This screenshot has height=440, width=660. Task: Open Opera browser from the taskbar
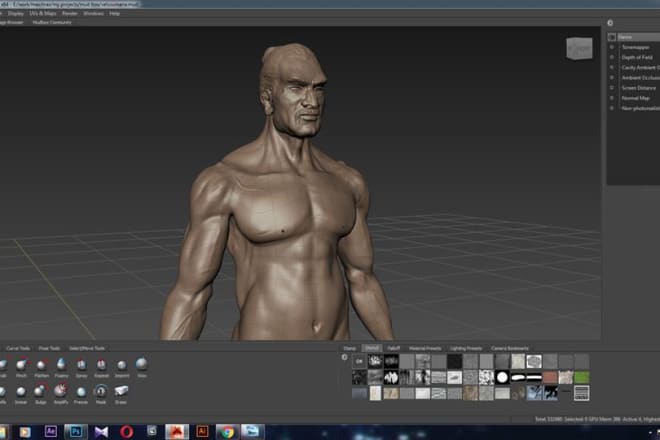click(127, 432)
